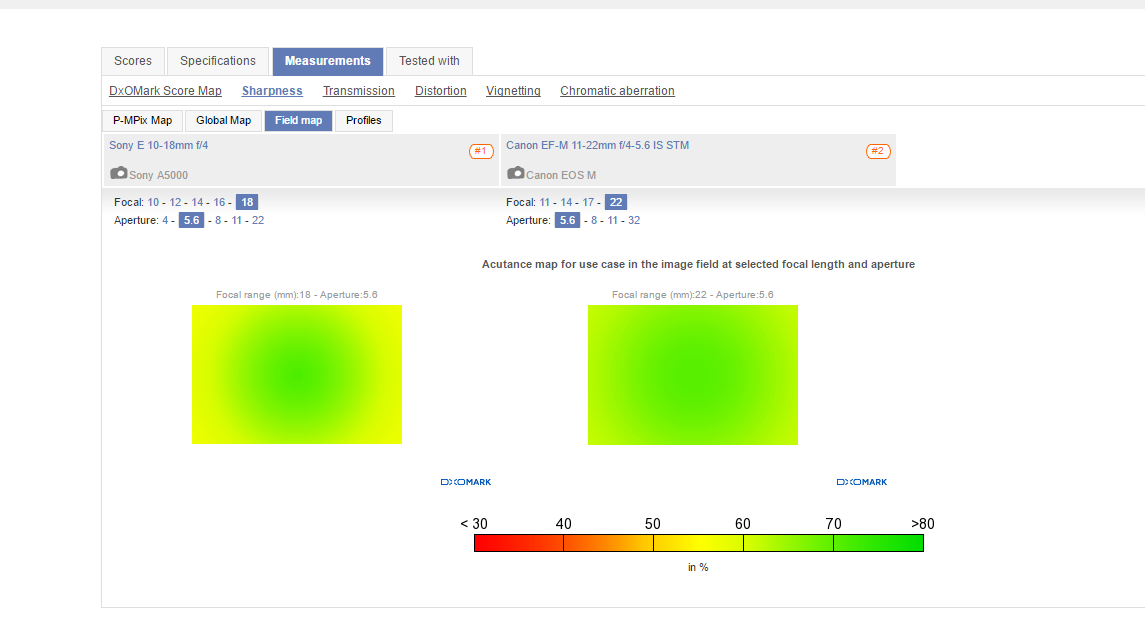Select Sony focal length 16
This screenshot has width=1145, height=635.
tap(219, 202)
